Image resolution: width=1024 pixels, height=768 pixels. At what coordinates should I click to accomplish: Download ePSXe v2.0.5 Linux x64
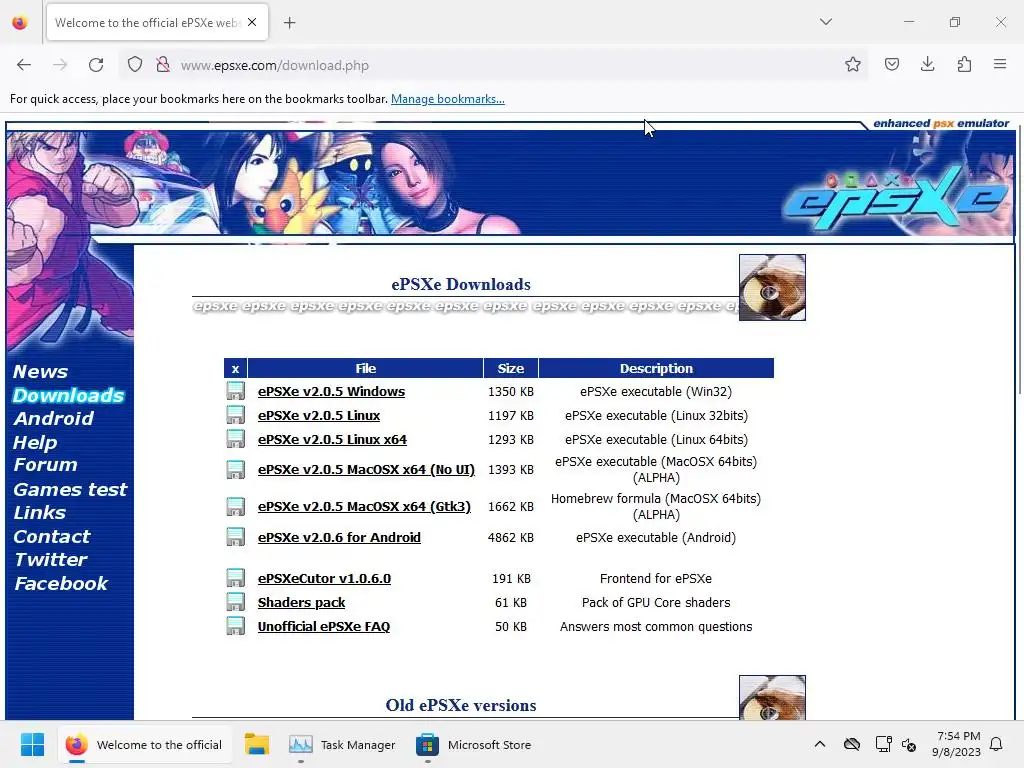pos(332,440)
